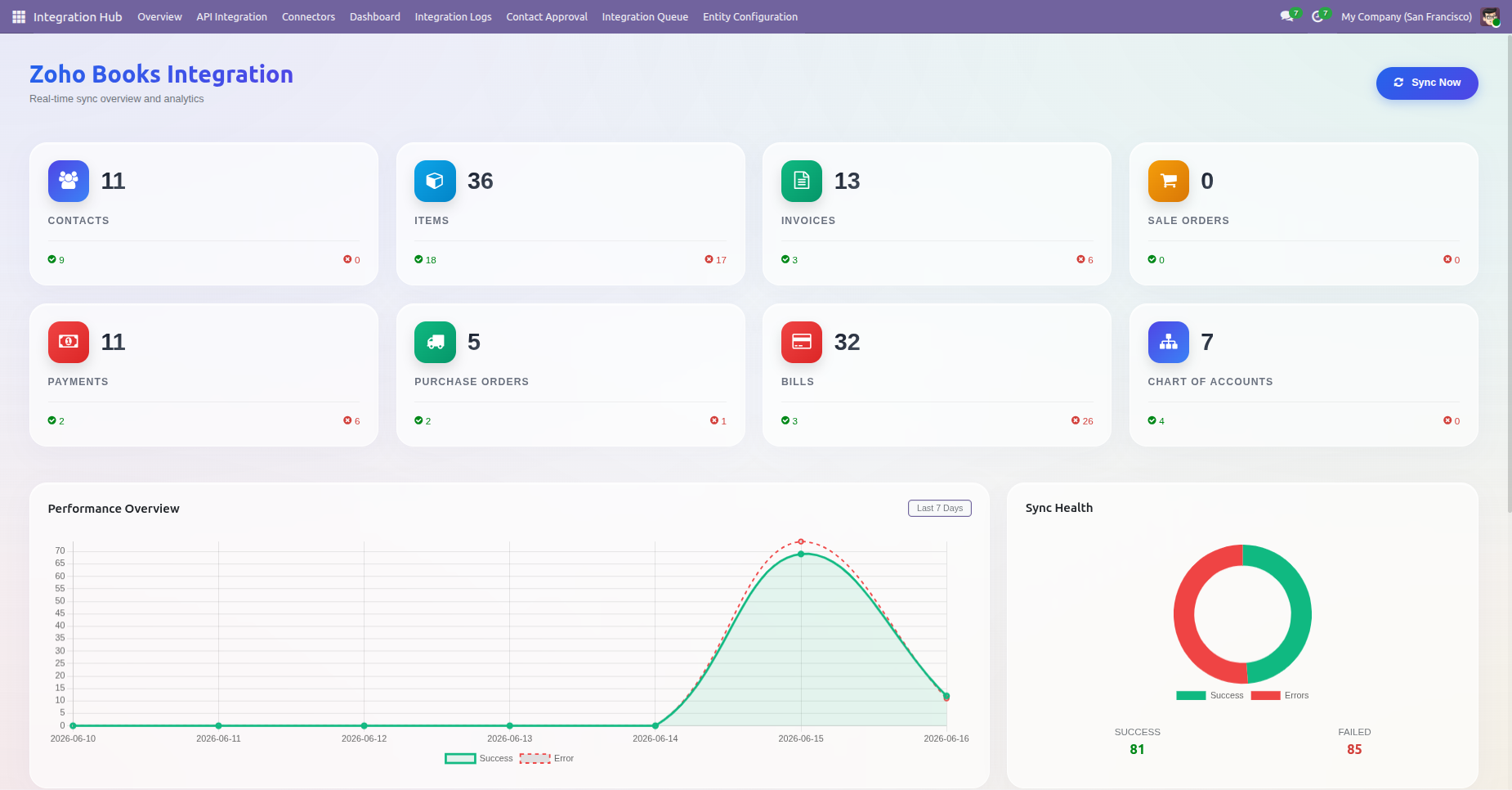This screenshot has width=1512, height=790.
Task: Click the Chart of Accounts hierarchy icon
Action: [x=1169, y=342]
